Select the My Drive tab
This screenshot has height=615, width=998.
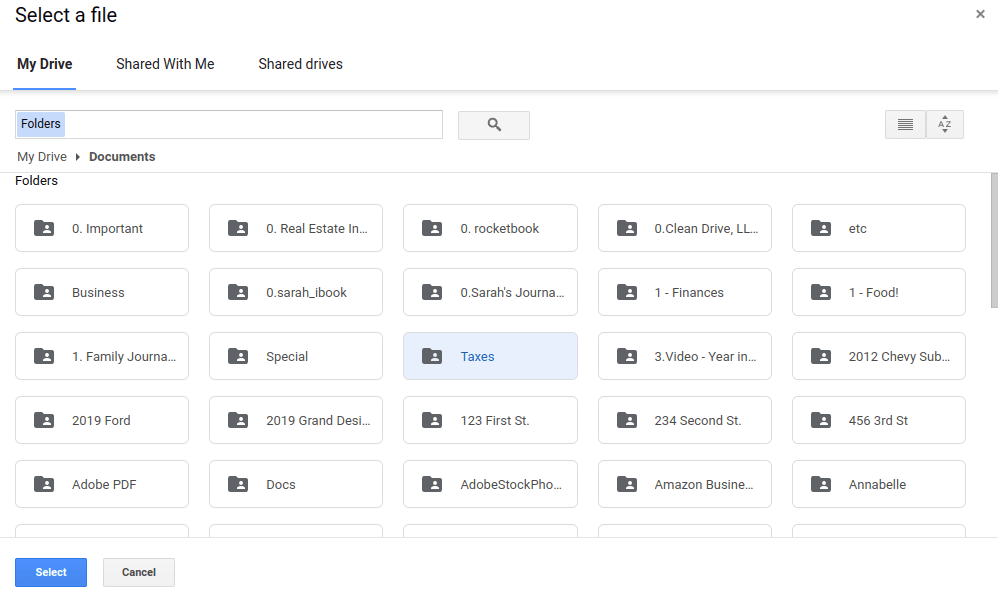click(45, 64)
